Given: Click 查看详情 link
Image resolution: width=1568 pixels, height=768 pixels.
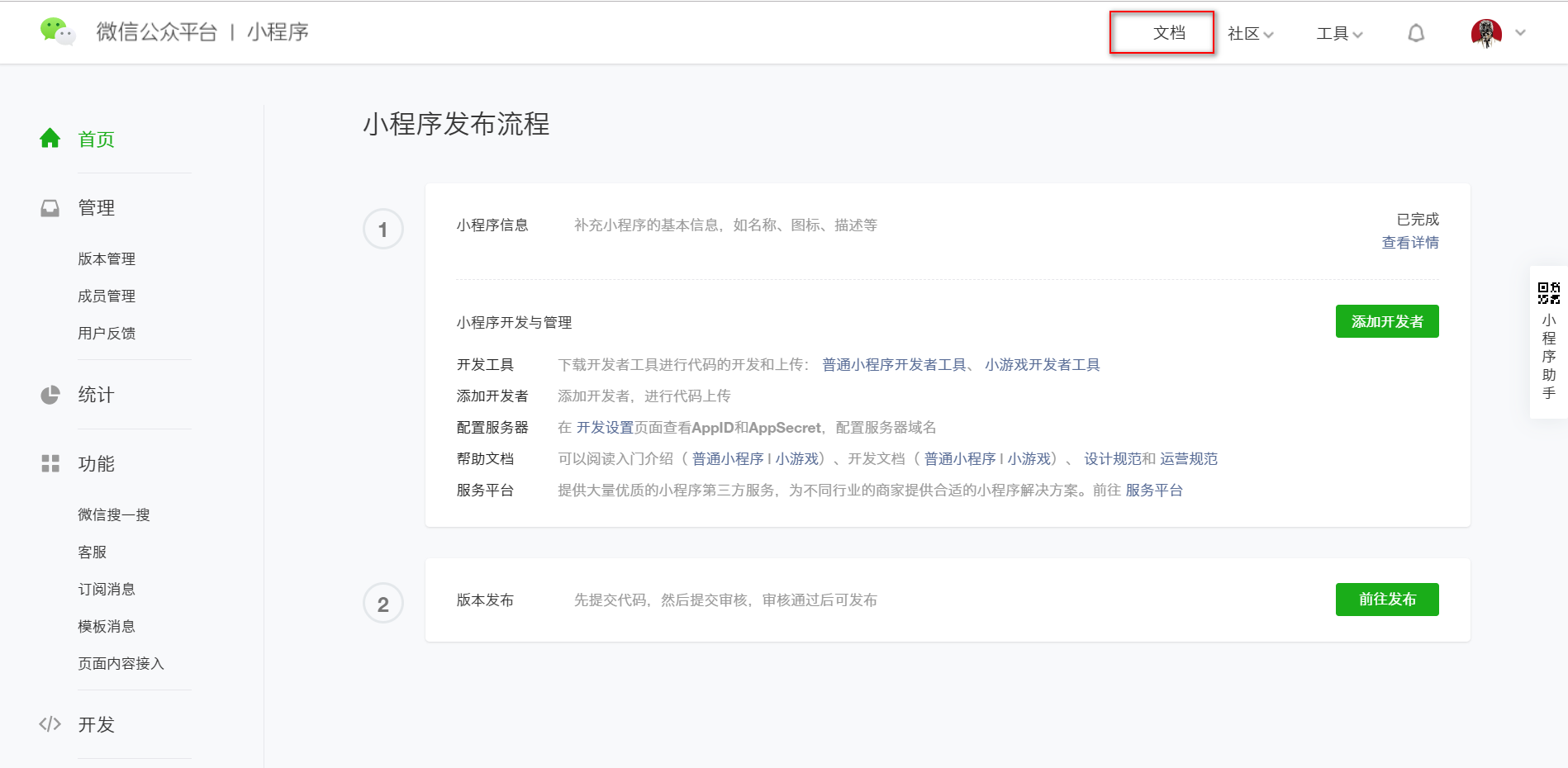Looking at the screenshot, I should click(x=1410, y=243).
